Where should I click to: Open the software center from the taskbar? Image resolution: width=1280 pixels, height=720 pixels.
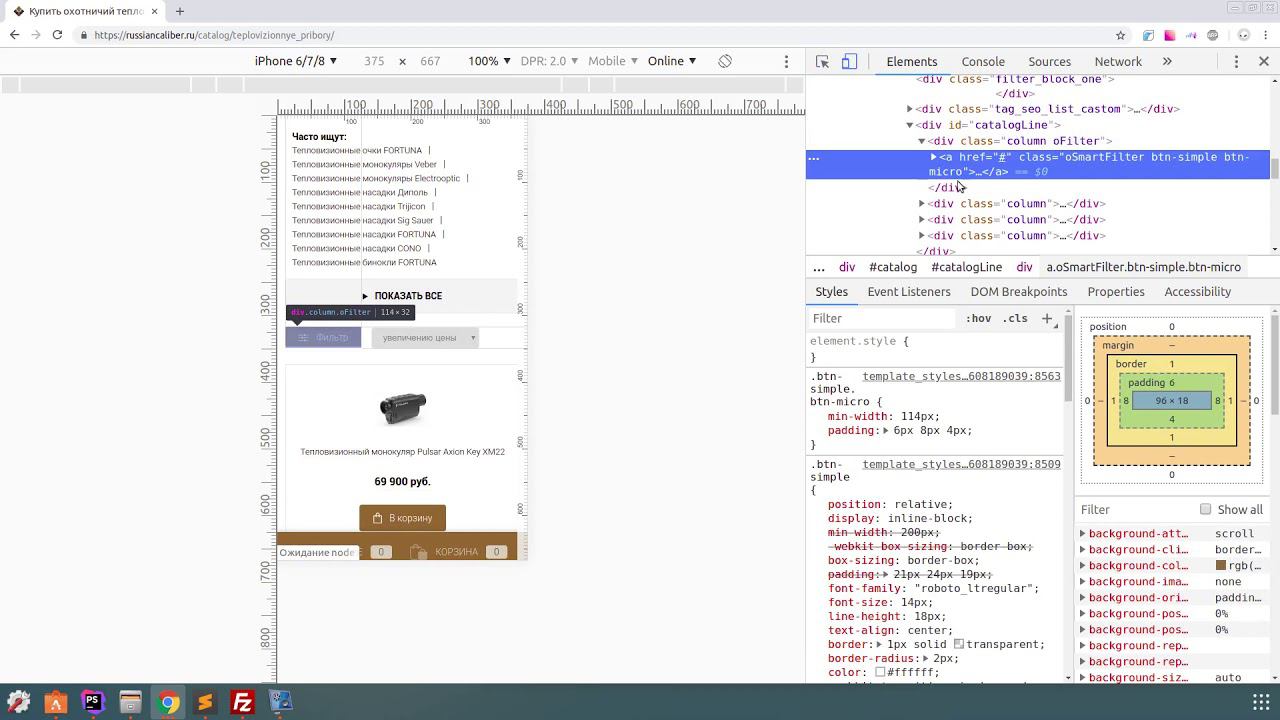tap(55, 702)
